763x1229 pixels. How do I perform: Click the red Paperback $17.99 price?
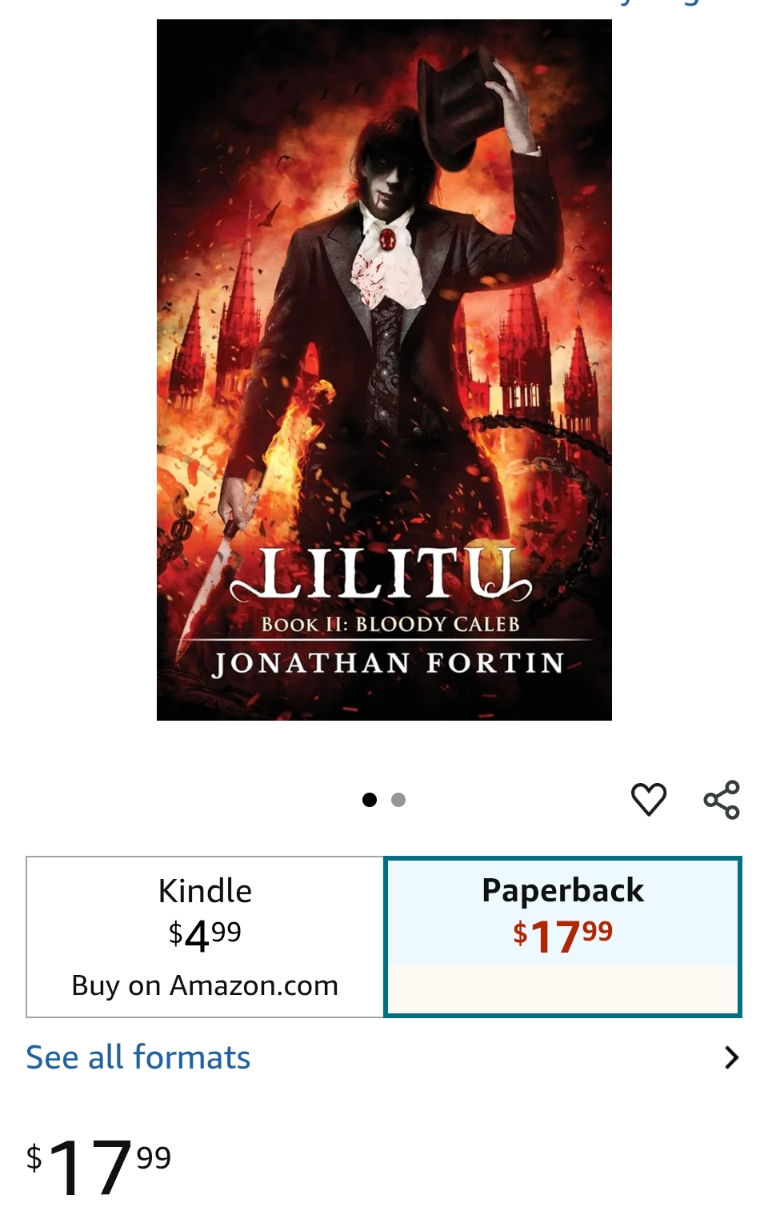pos(563,935)
